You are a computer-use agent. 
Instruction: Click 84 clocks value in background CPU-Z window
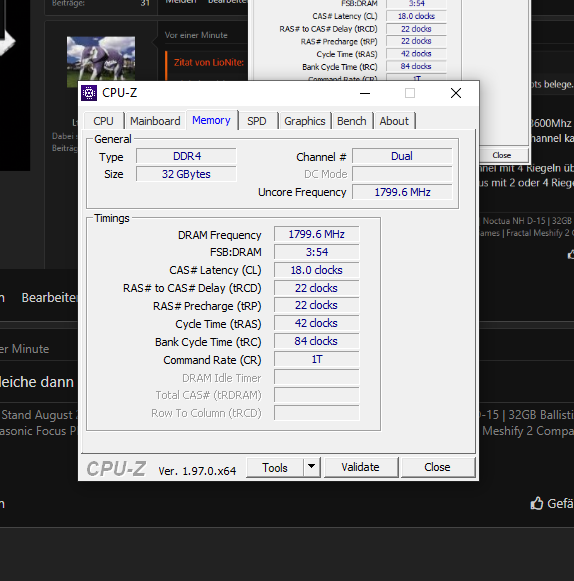click(x=416, y=66)
